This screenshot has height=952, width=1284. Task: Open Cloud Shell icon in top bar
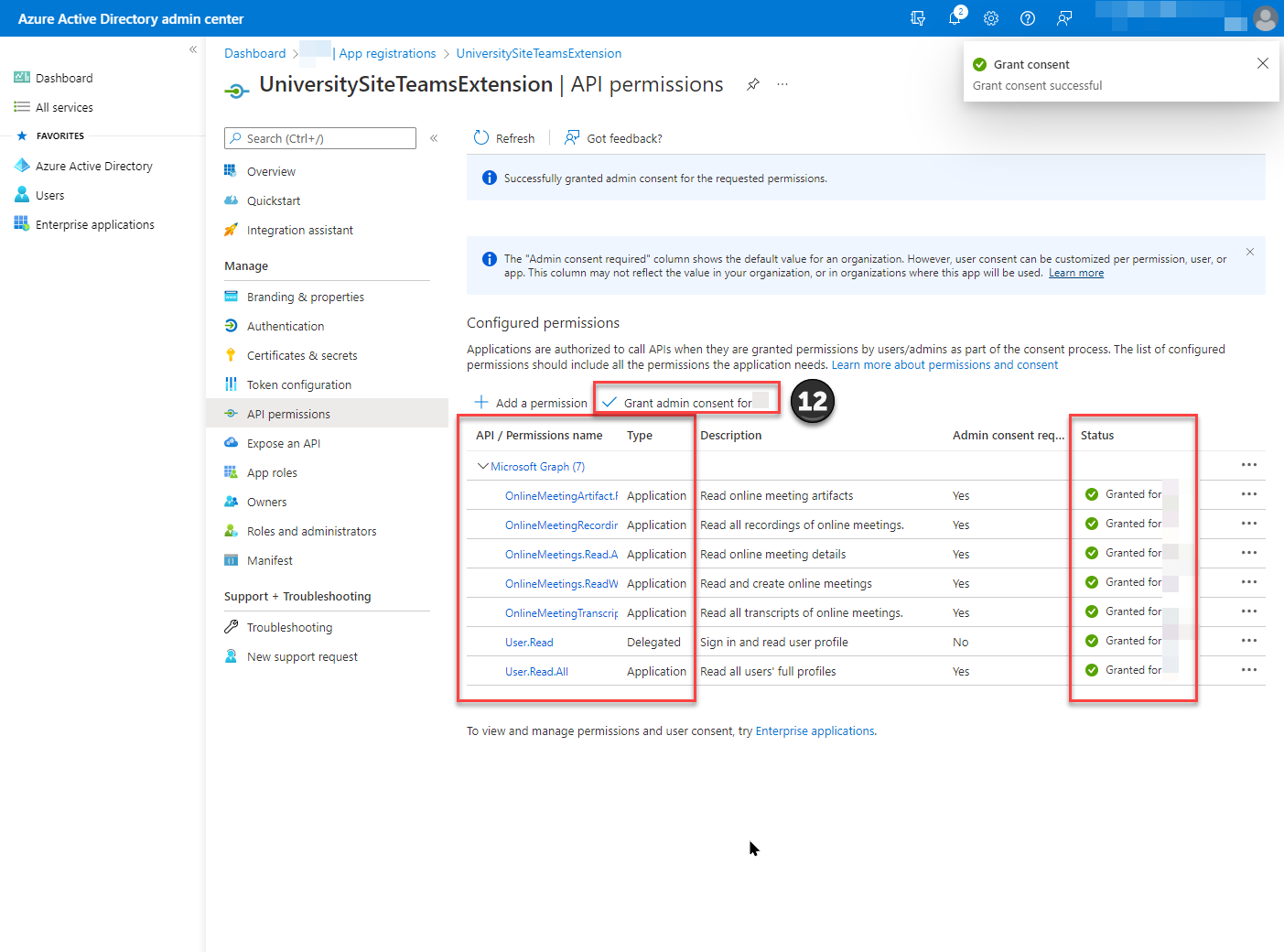918,18
